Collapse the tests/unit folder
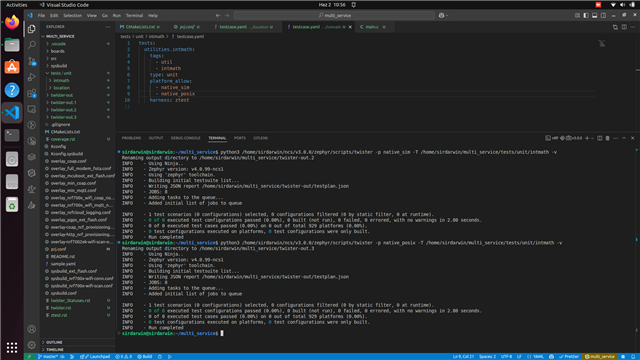Image resolution: width=640 pixels, height=360 pixels. pyautogui.click(x=77, y=73)
